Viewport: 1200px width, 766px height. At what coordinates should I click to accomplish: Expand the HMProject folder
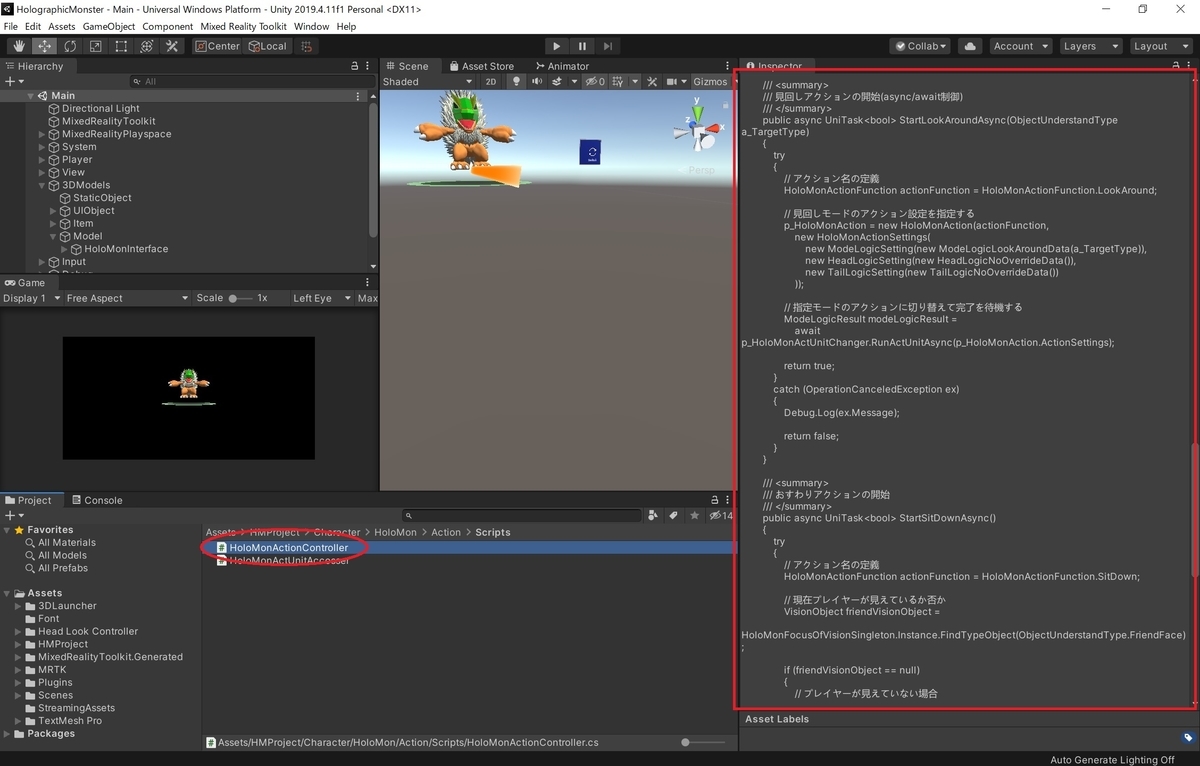point(19,644)
